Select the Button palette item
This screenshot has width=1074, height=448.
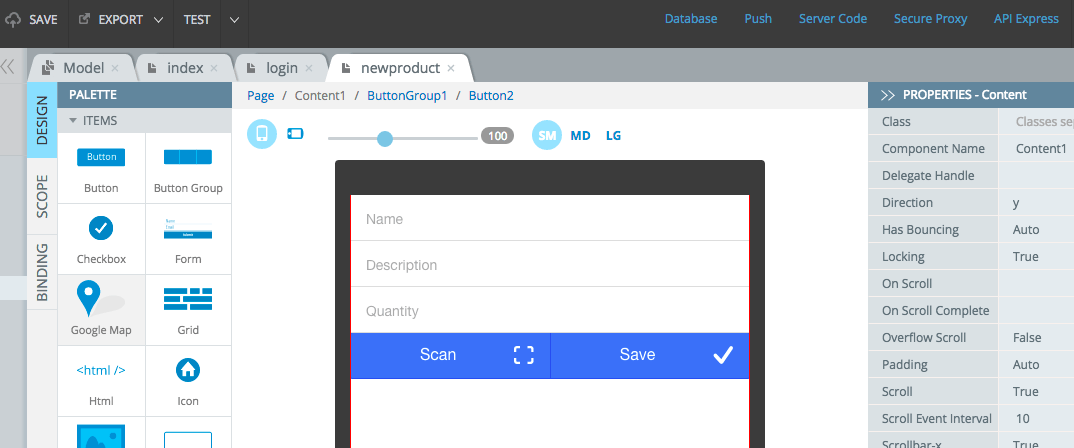(101, 168)
